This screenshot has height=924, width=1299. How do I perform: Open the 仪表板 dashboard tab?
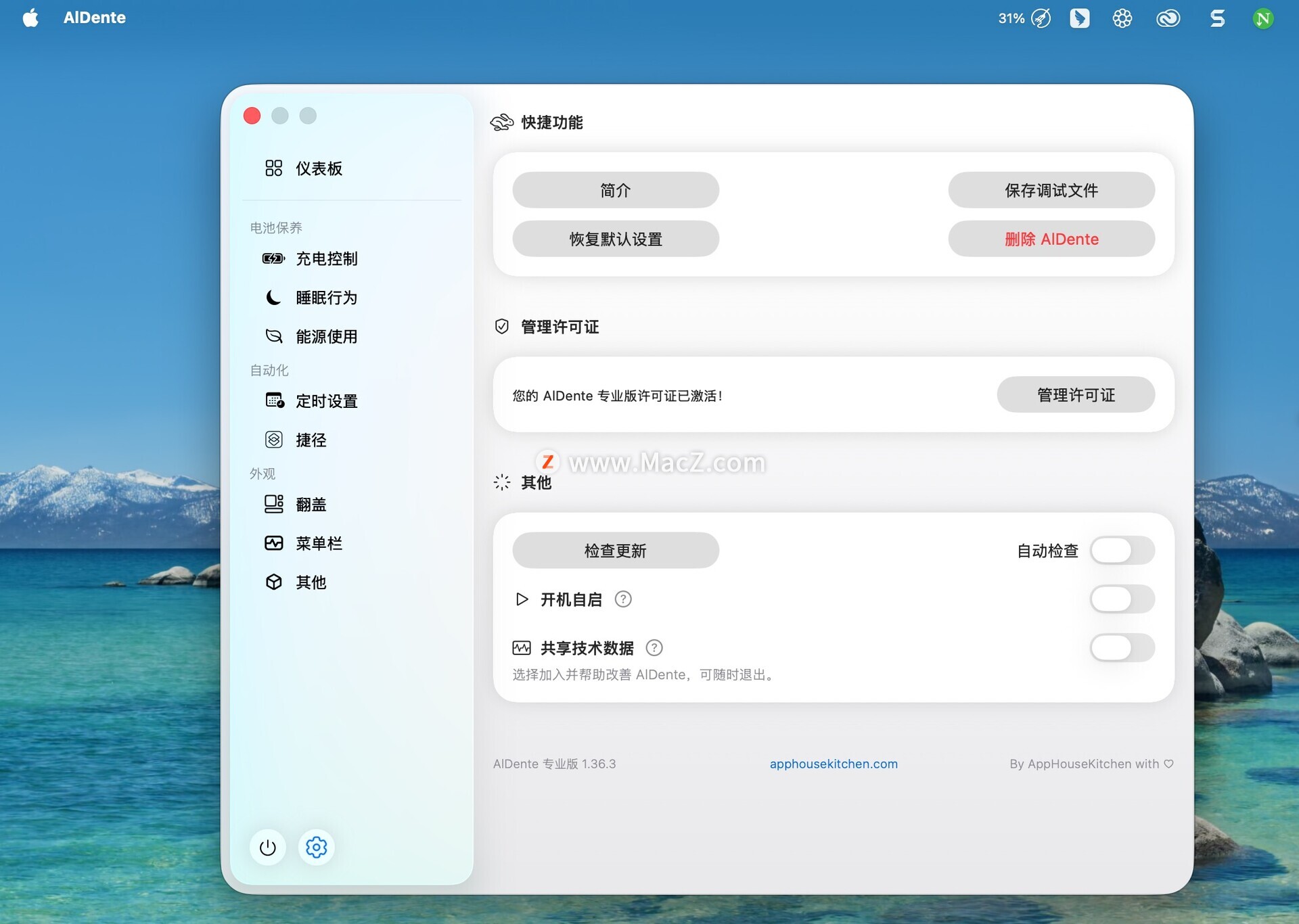pyautogui.click(x=318, y=168)
